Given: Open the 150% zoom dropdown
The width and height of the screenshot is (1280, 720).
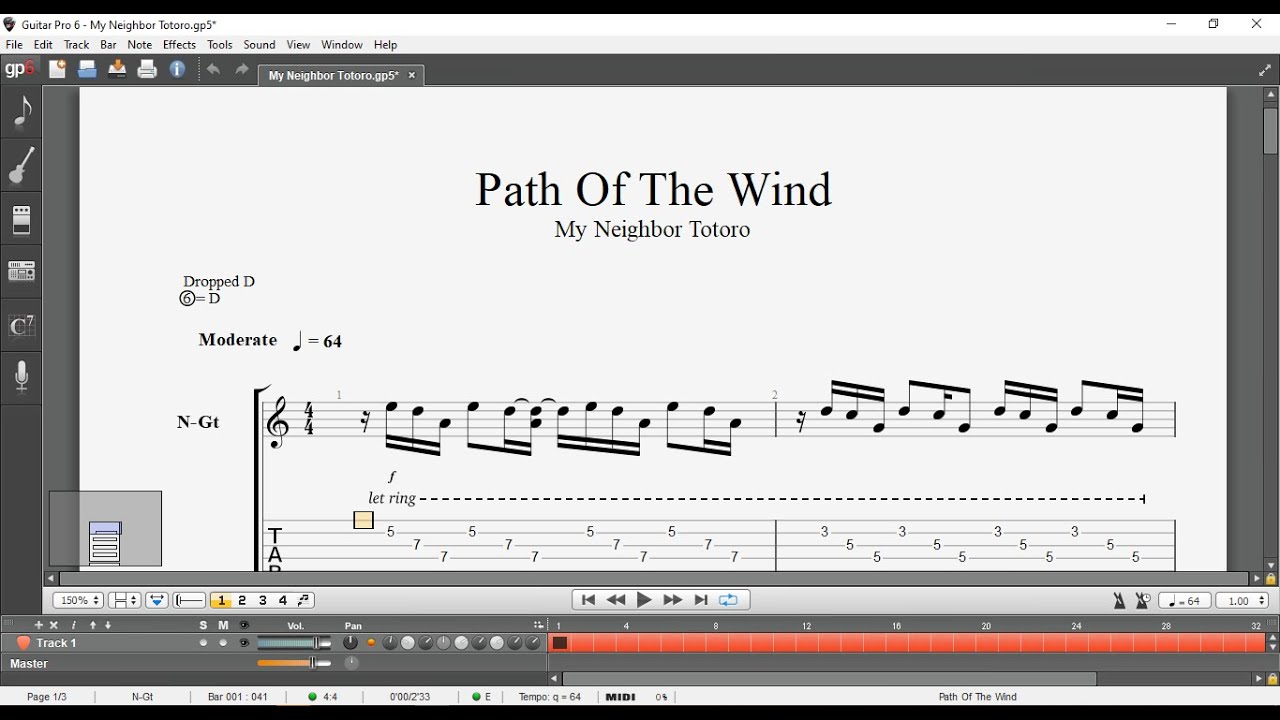Looking at the screenshot, I should pyautogui.click(x=78, y=601).
